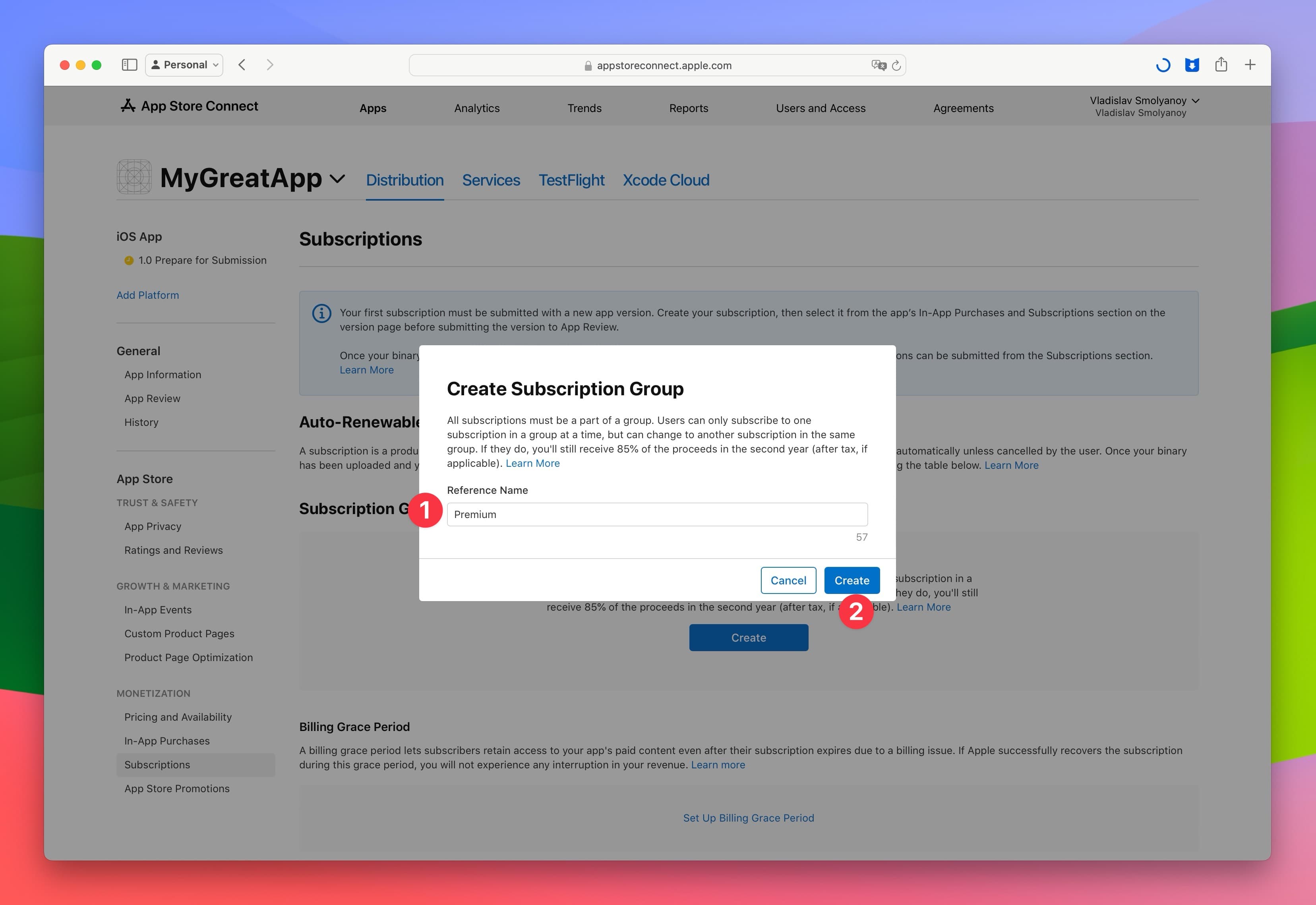Image resolution: width=1316 pixels, height=905 pixels.
Task: Click the Set Up Billing Grace Period link
Action: [748, 817]
